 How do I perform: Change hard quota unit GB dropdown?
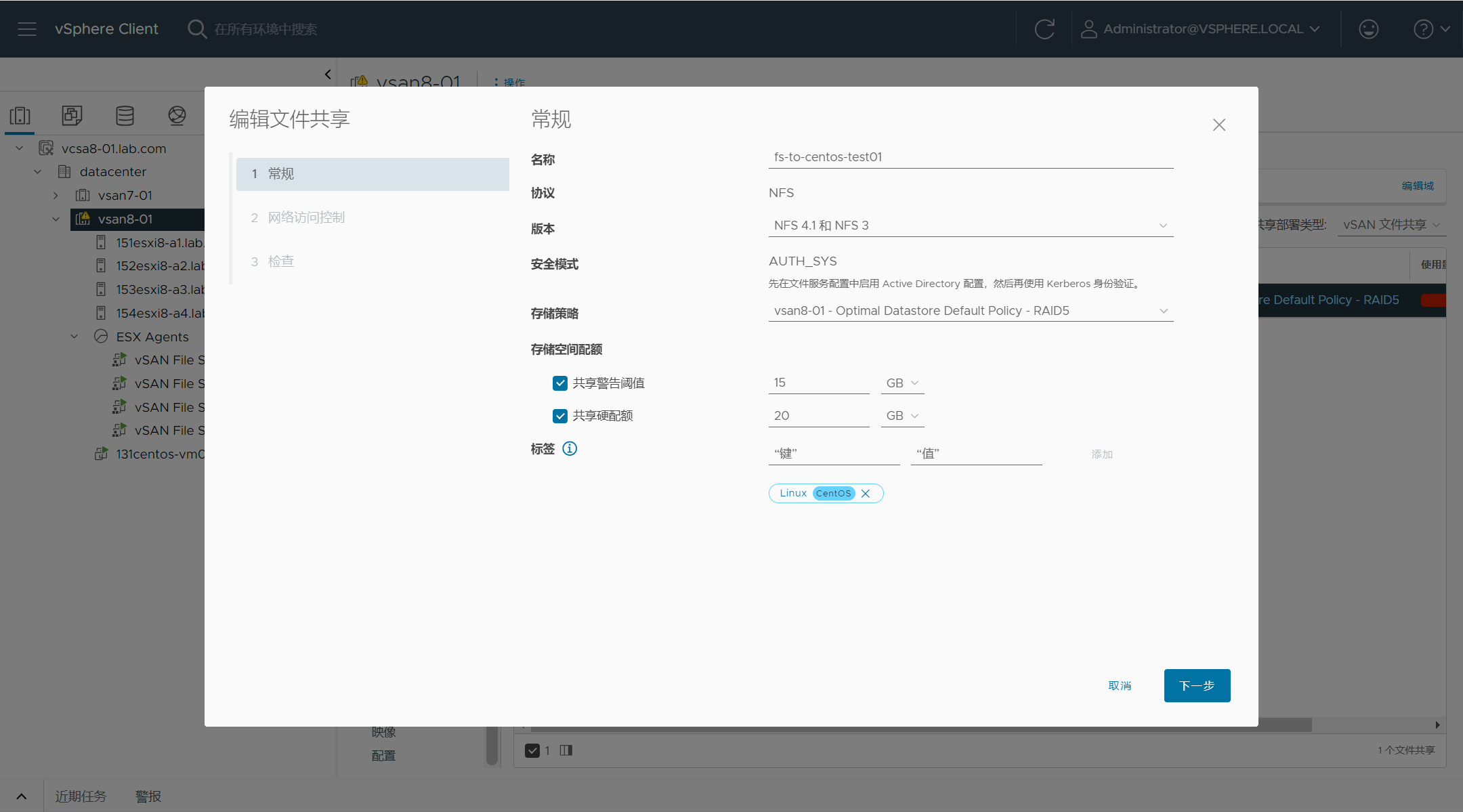click(903, 416)
